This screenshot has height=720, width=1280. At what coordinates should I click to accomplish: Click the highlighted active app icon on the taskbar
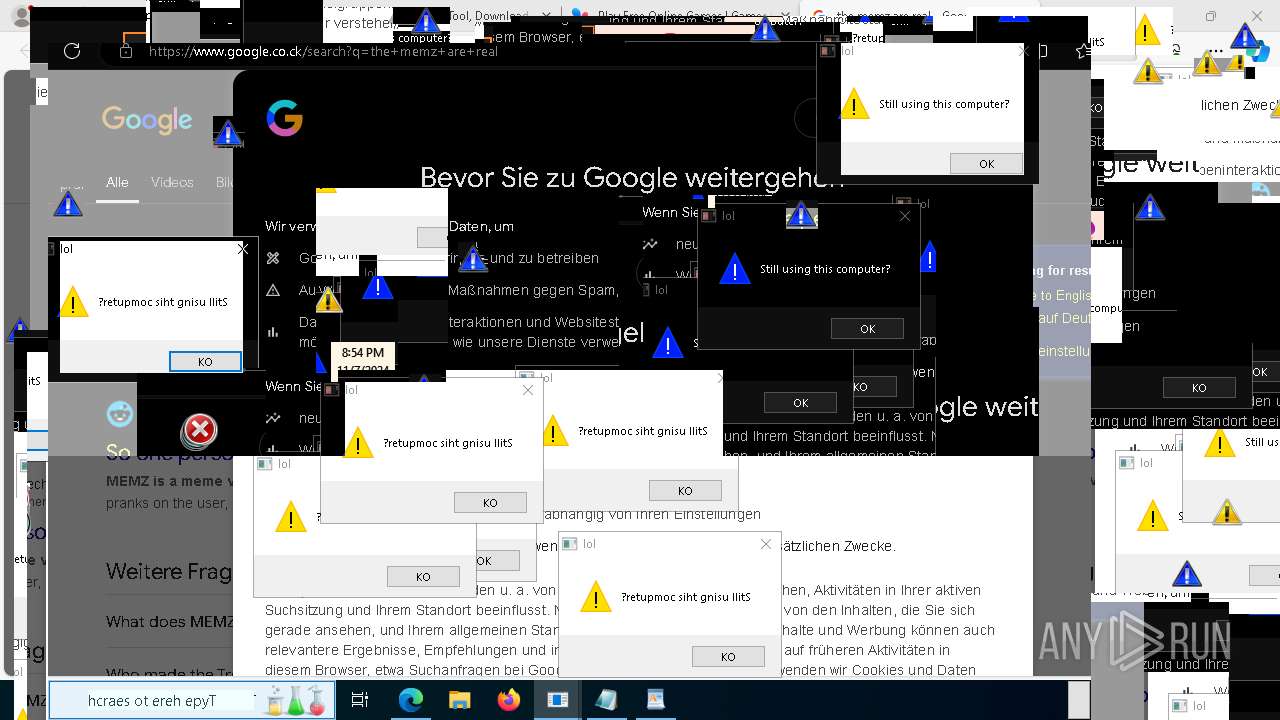click(x=557, y=700)
